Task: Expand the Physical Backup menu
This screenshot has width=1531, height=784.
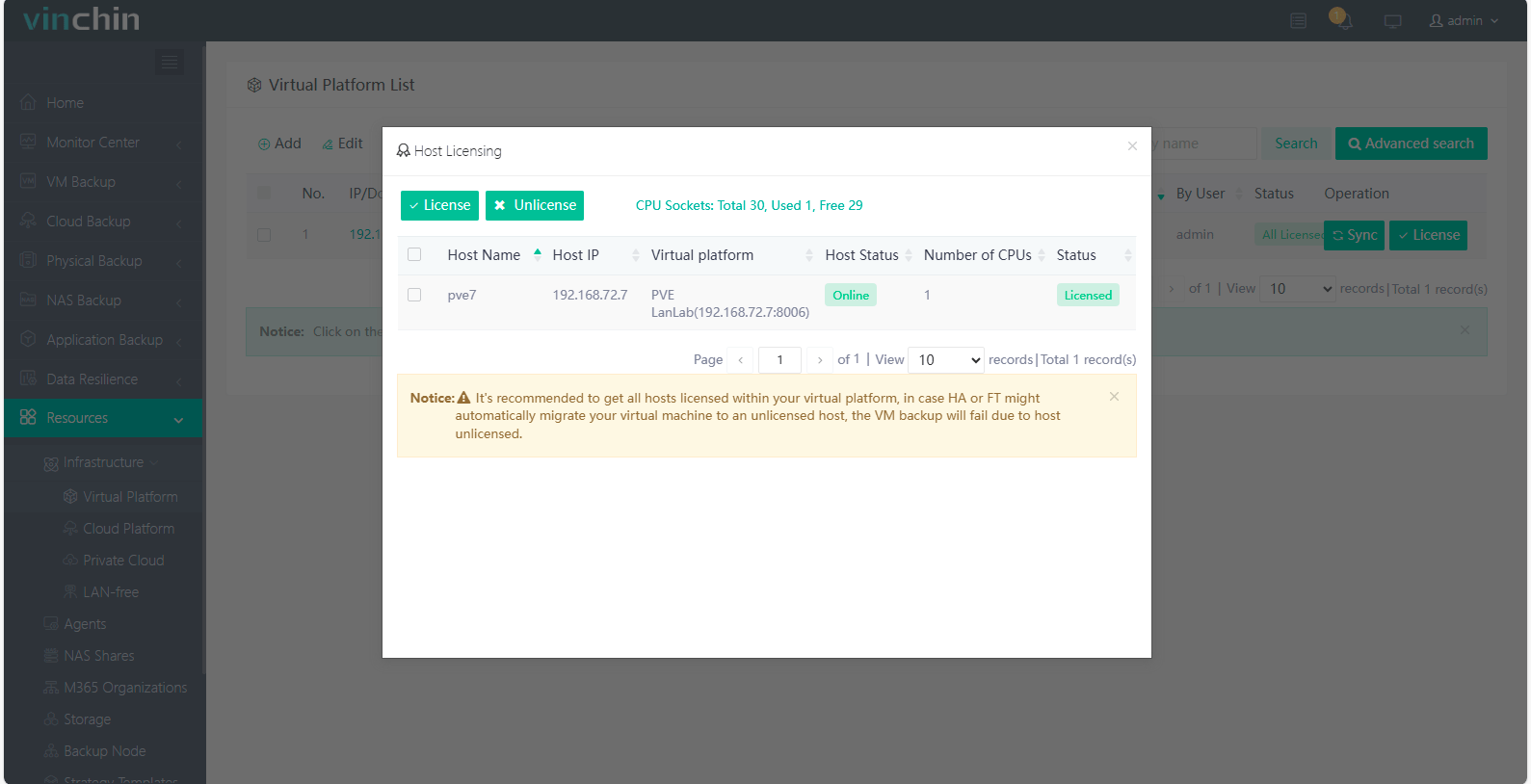Action: coord(103,261)
